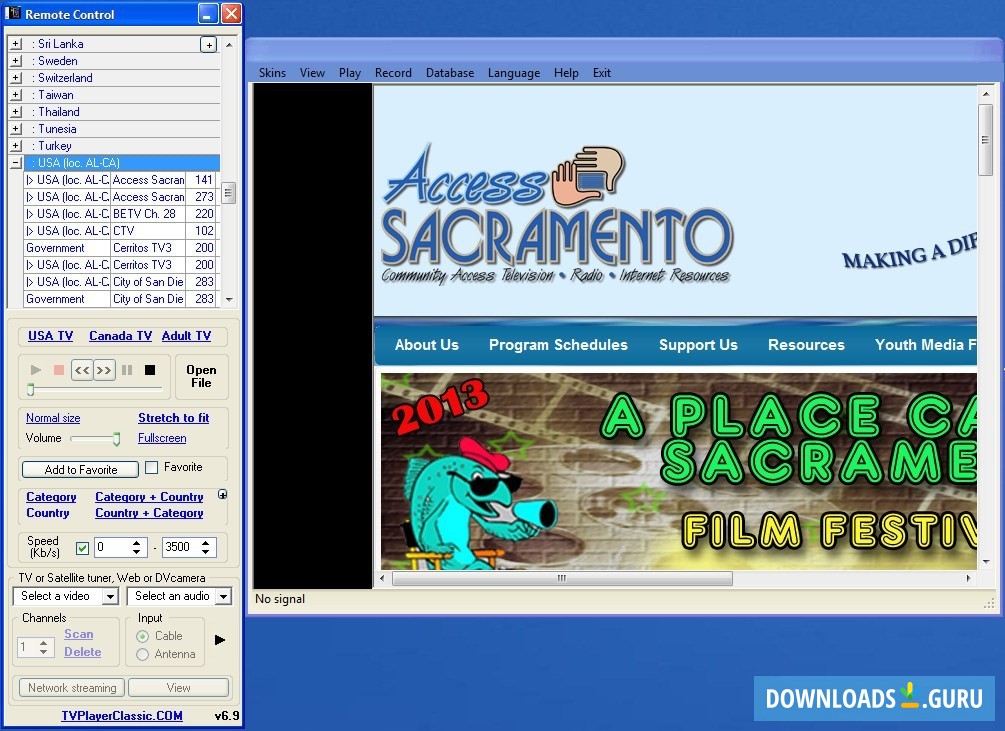
Task: Click the playback position slider handle
Action: (30, 389)
